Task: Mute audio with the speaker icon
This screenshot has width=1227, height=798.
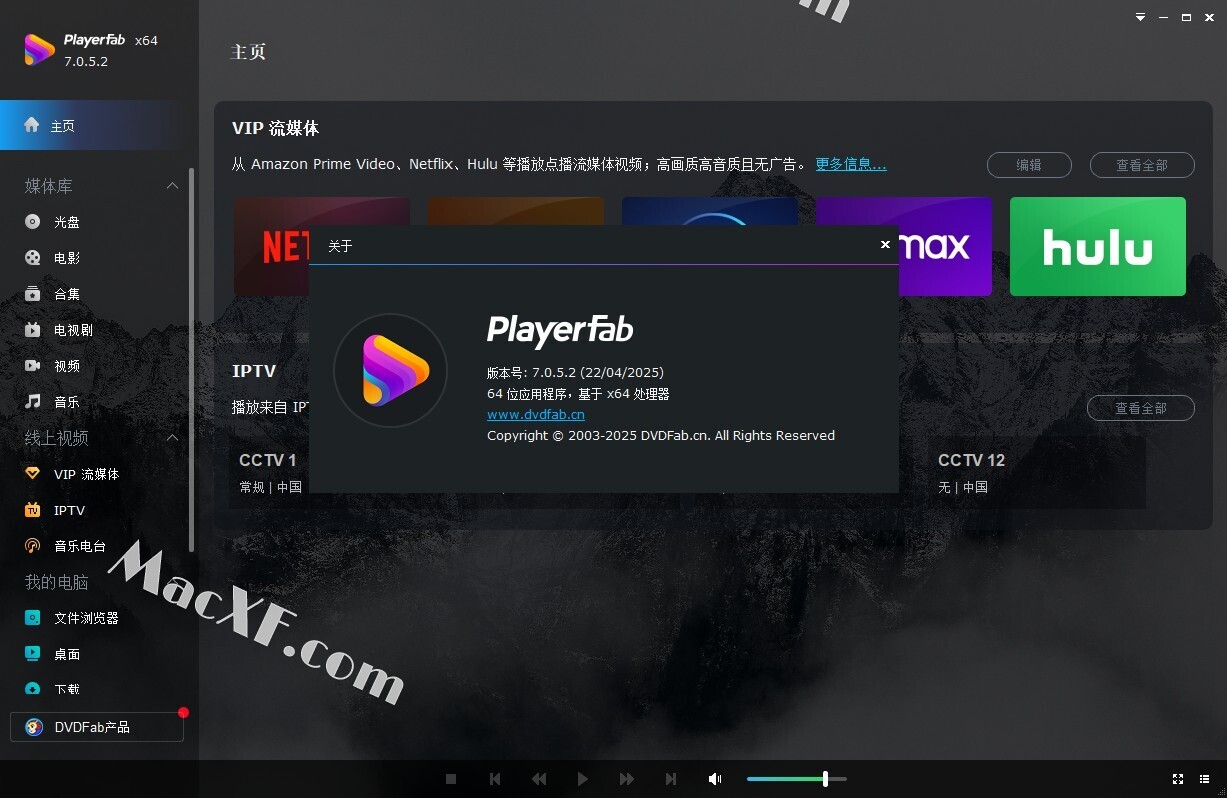Action: point(715,779)
